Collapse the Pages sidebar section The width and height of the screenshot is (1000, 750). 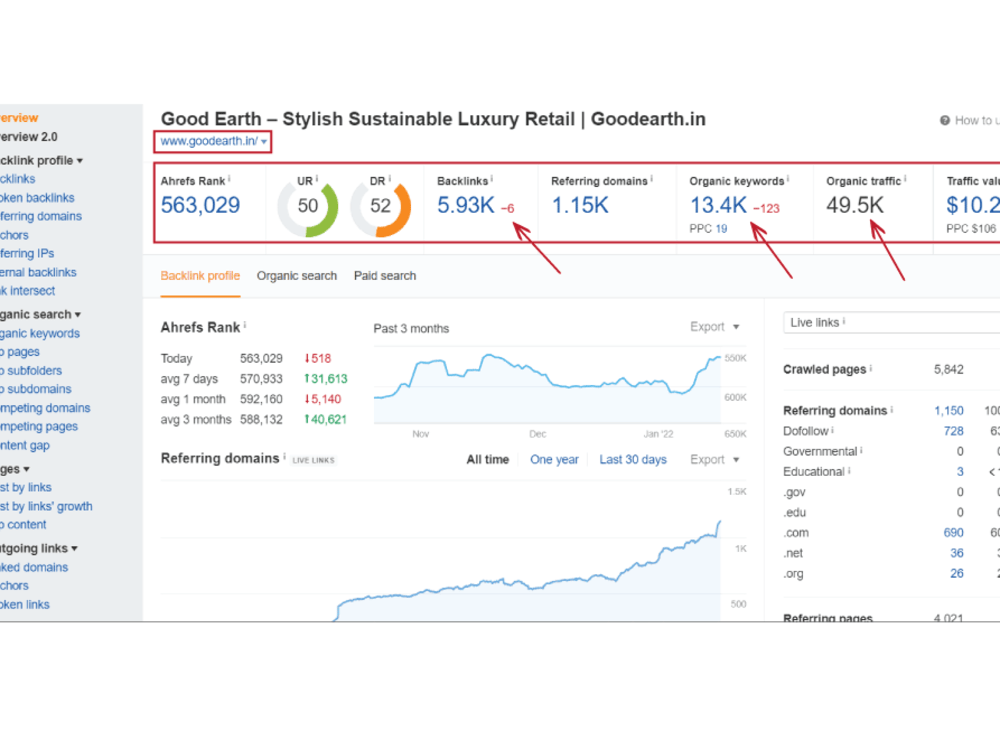tap(15, 469)
